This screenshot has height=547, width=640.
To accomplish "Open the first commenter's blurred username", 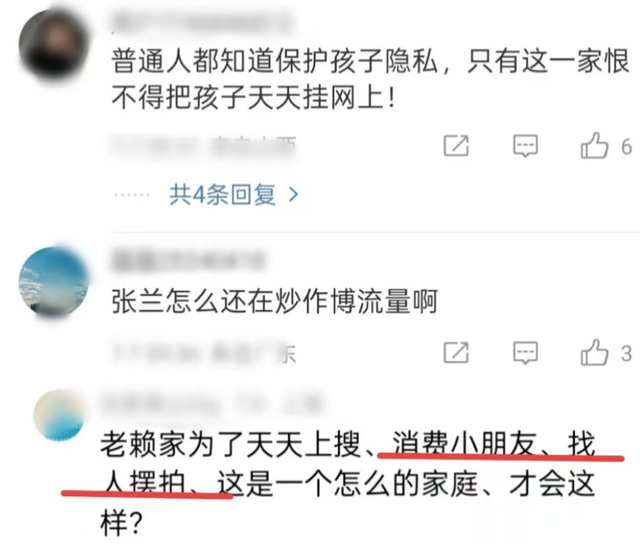I will coord(202,22).
